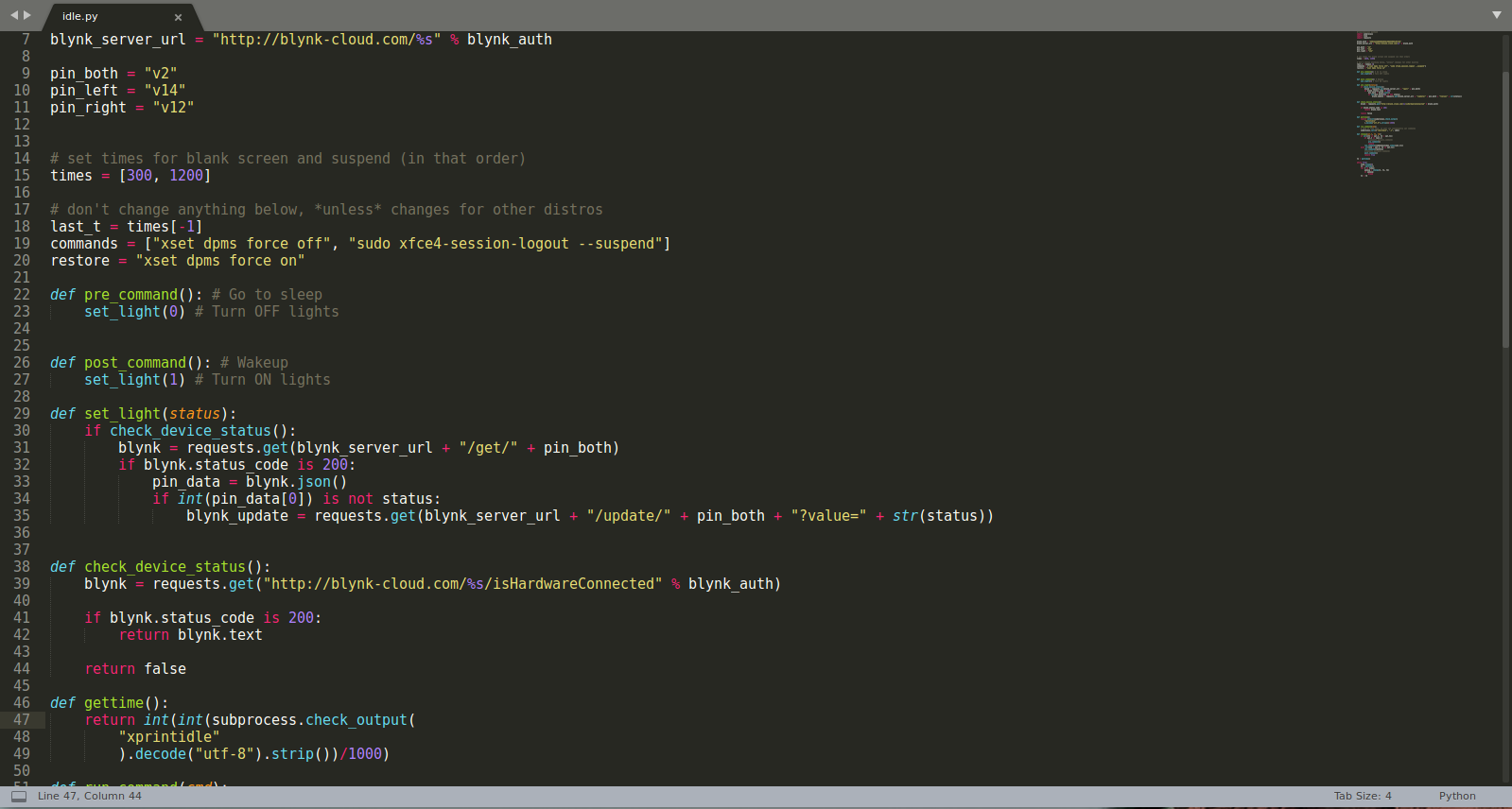Click the "Go to sleep" comment
The height and width of the screenshot is (809, 1512).
point(267,295)
